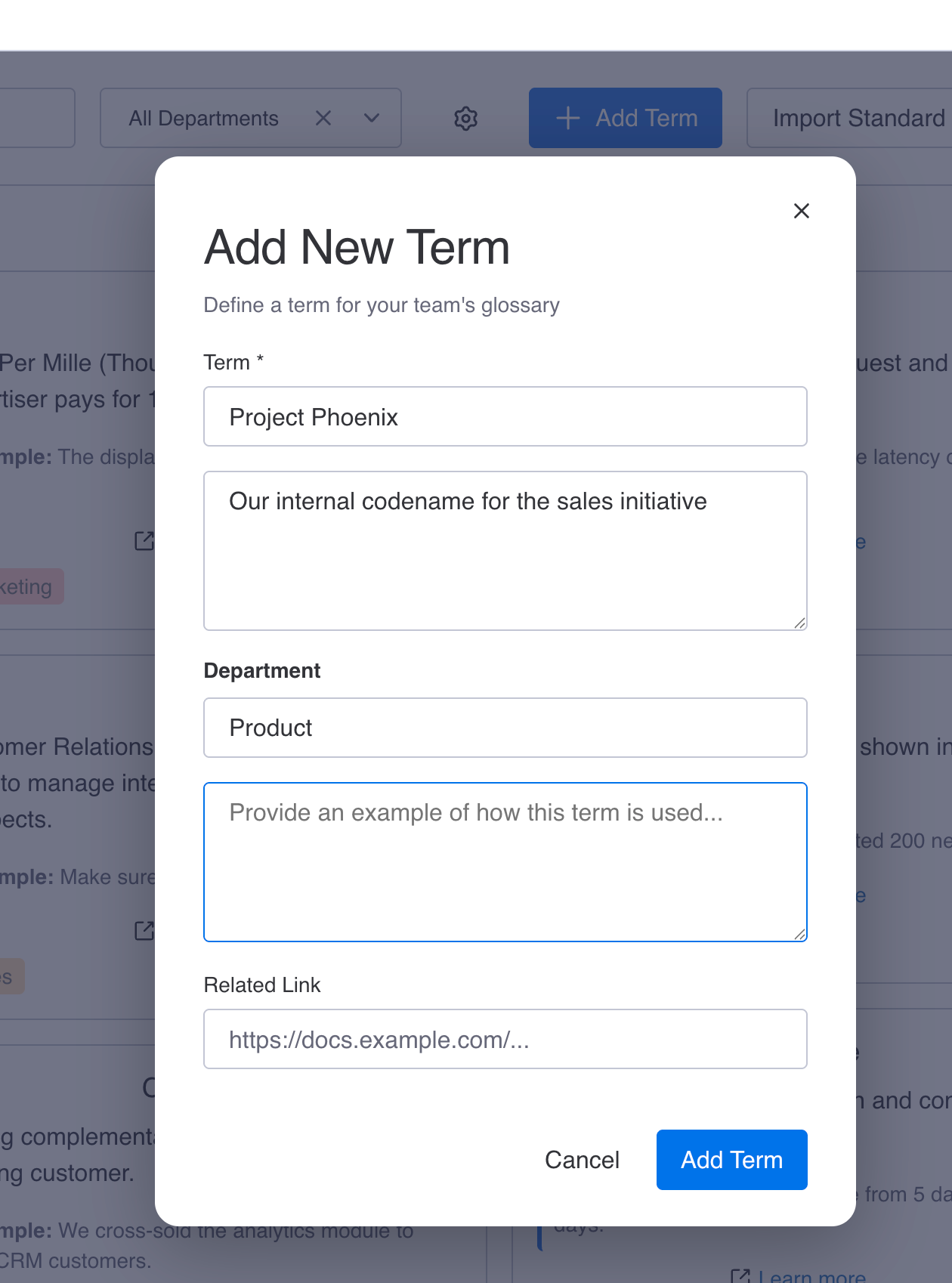Click the Related Link URL field
Screen dimensions: 952x1283
tap(505, 1039)
